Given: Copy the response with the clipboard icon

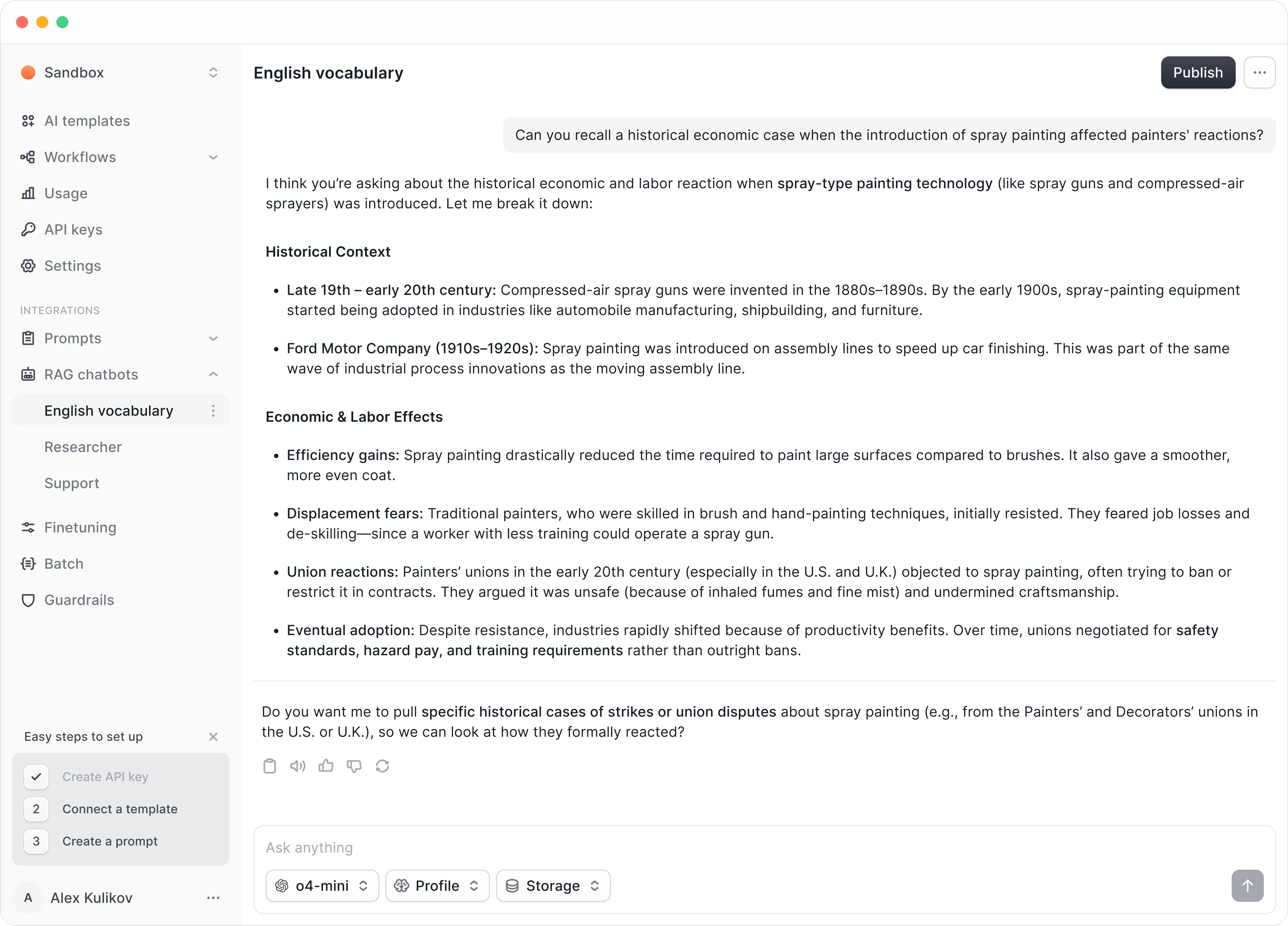Looking at the screenshot, I should [x=270, y=766].
